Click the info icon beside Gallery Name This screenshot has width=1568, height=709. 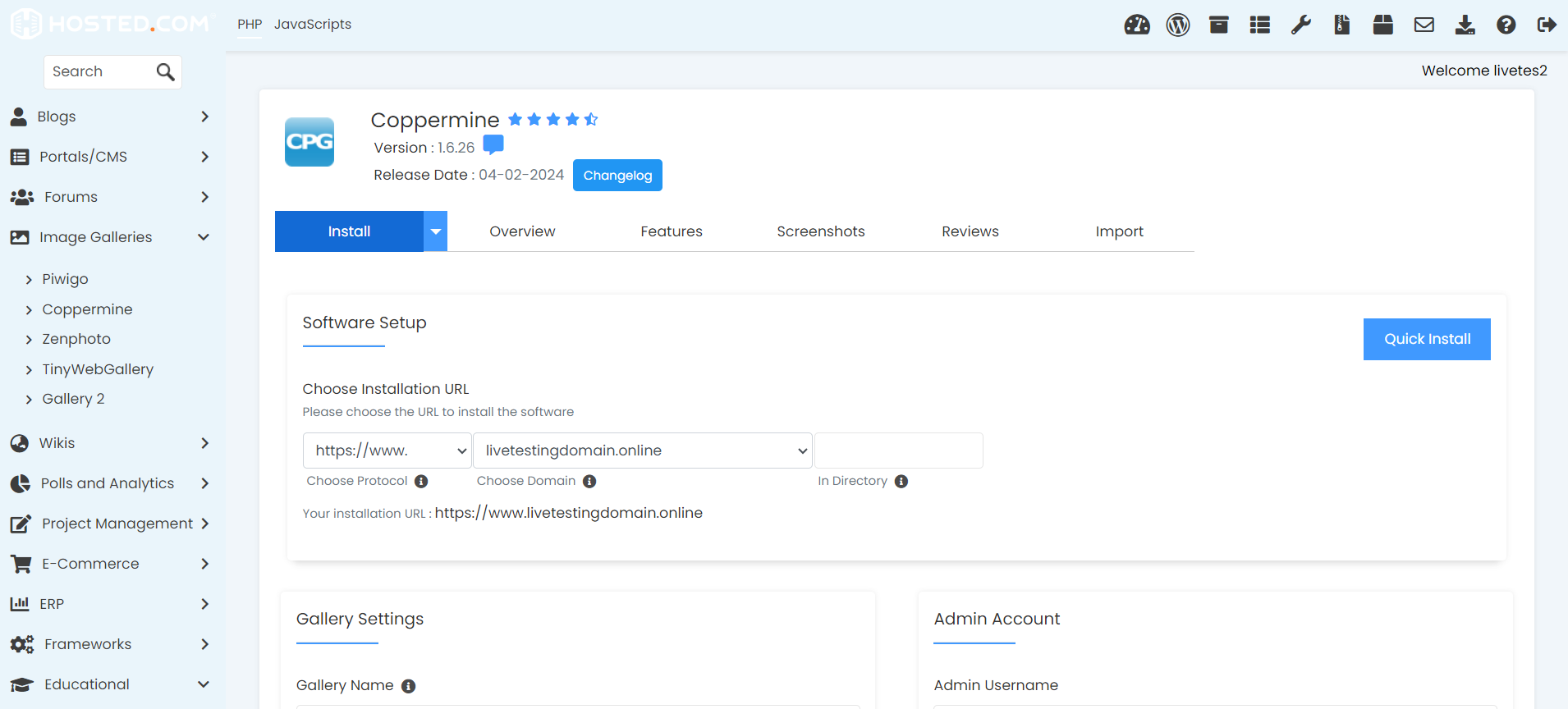click(x=409, y=686)
